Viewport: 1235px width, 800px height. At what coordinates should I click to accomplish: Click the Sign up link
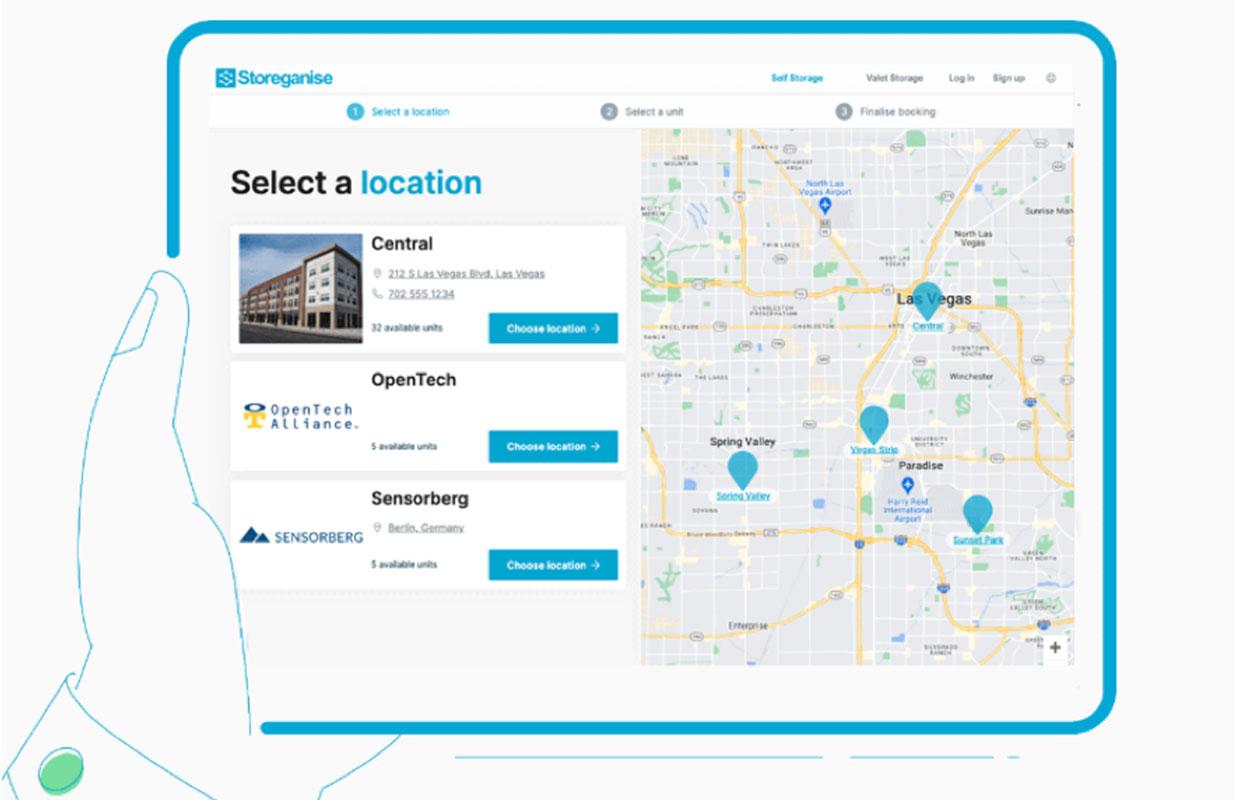[x=1008, y=78]
